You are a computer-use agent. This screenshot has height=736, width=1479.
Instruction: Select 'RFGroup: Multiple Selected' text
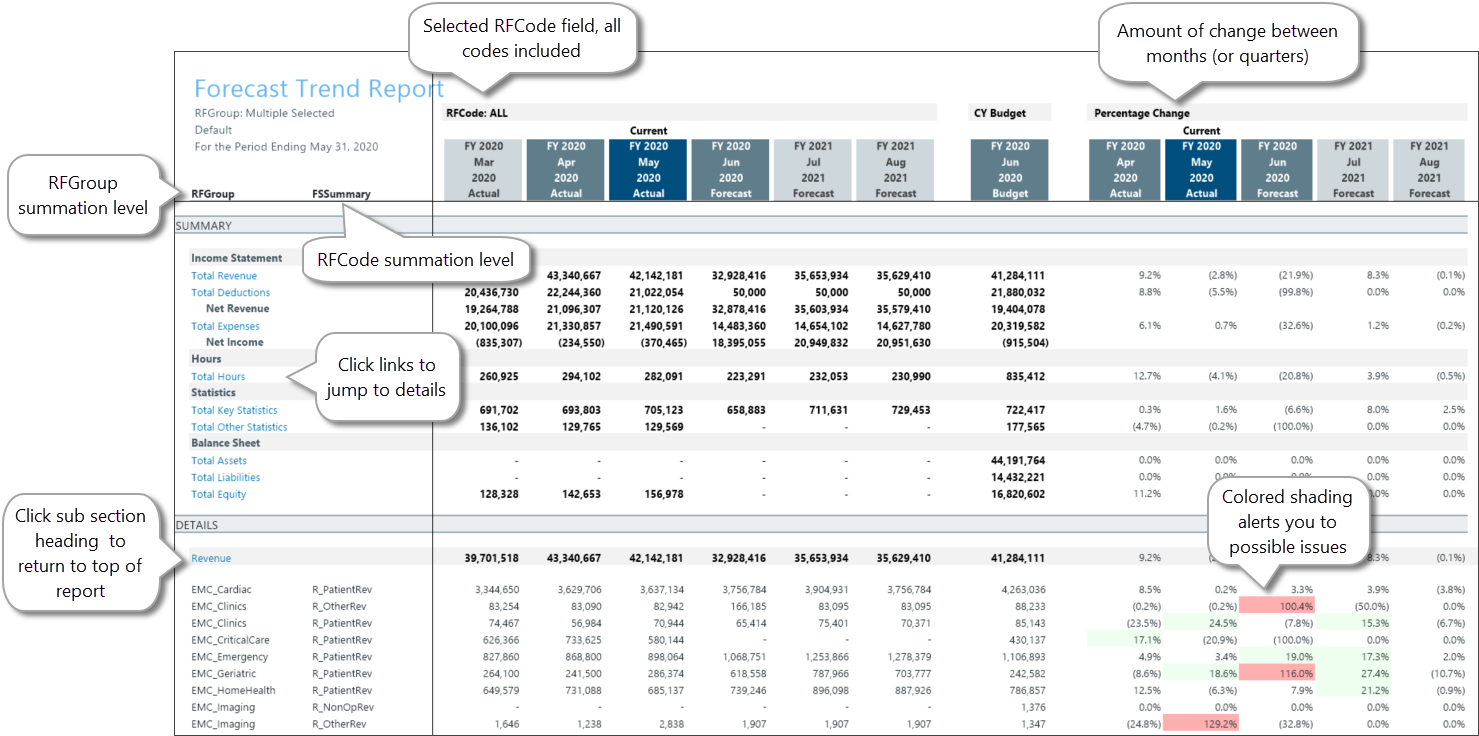click(264, 114)
